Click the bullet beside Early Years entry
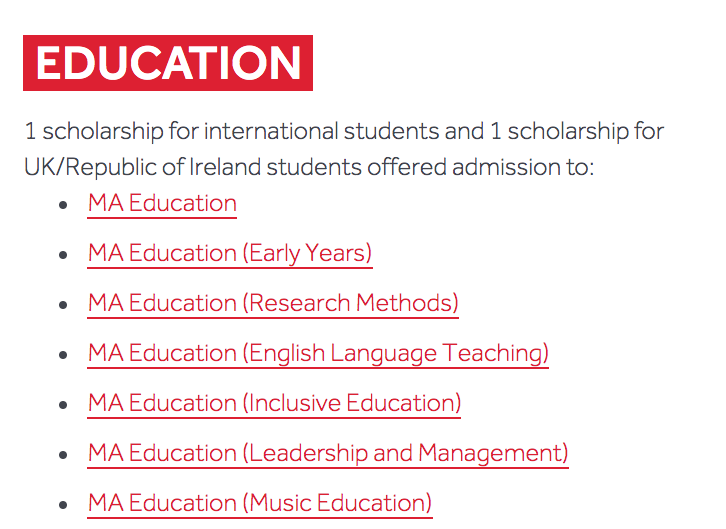Image resolution: width=726 pixels, height=529 pixels. (63, 255)
